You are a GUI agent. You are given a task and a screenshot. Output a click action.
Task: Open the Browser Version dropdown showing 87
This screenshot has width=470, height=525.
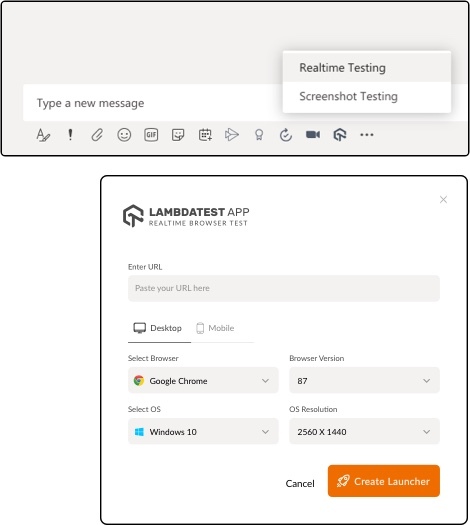tap(364, 381)
